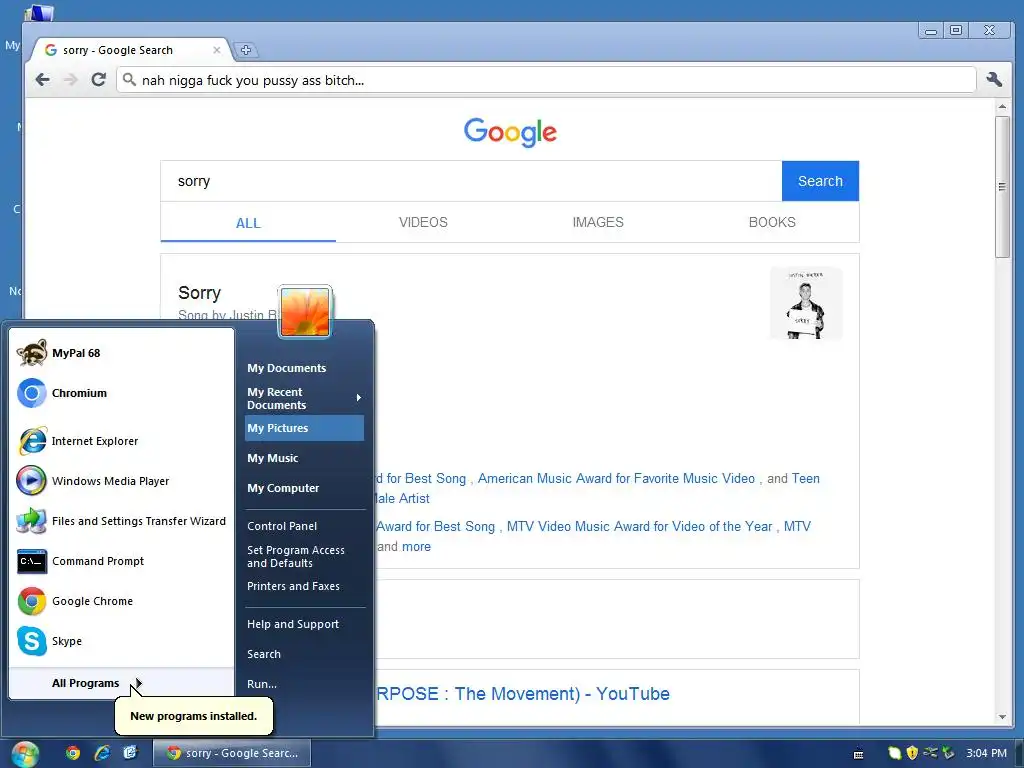
Task: Click the on-screen keyboard tray icon
Action: 859,754
